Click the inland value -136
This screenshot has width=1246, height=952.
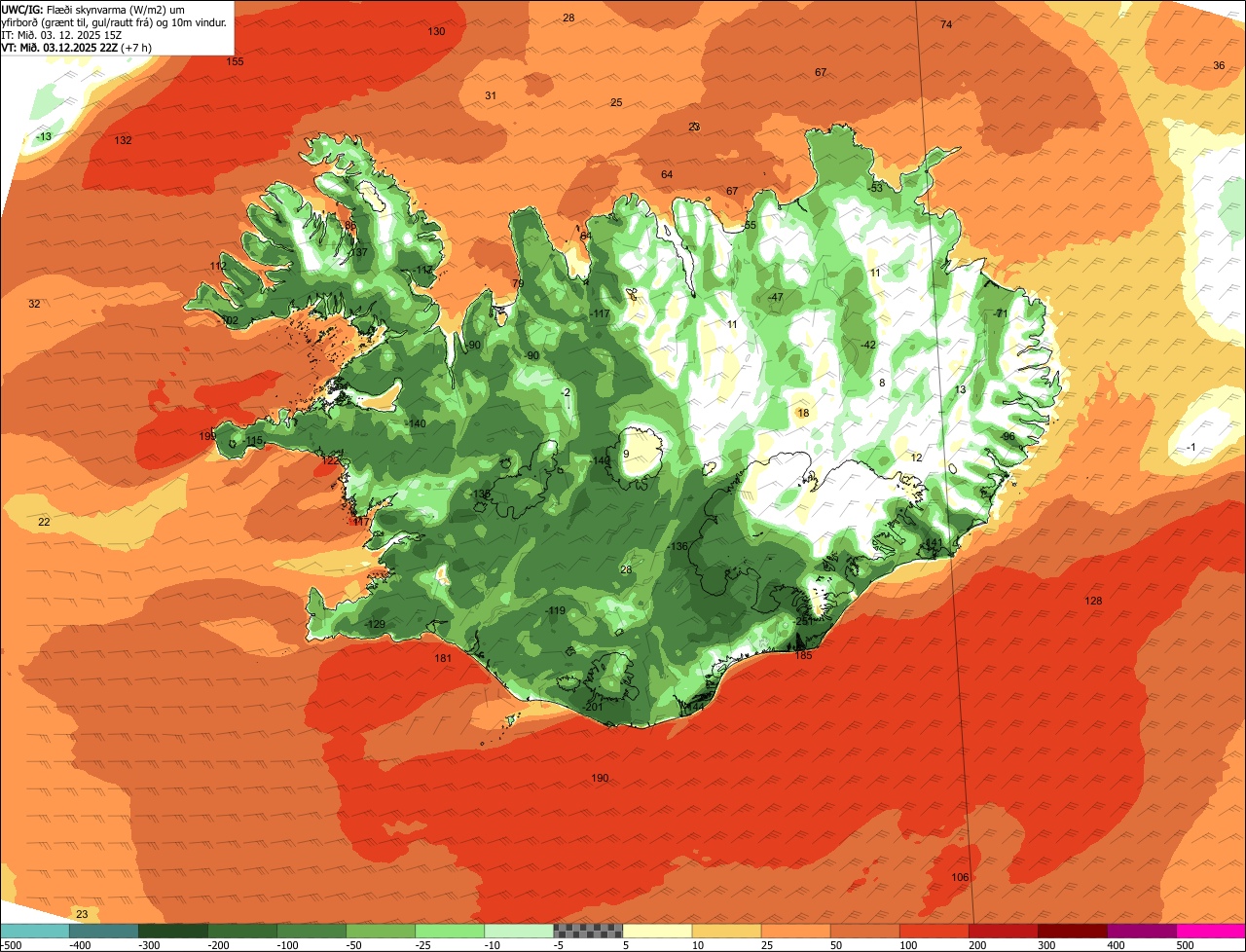pos(678,546)
